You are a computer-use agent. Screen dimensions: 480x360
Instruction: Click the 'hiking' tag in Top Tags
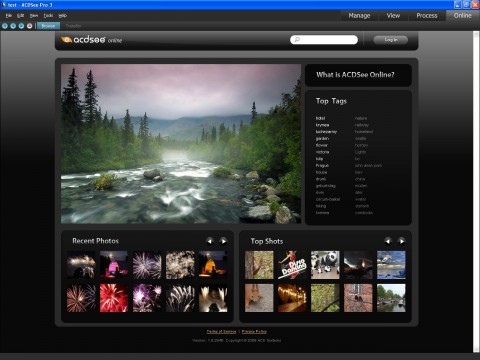321,206
